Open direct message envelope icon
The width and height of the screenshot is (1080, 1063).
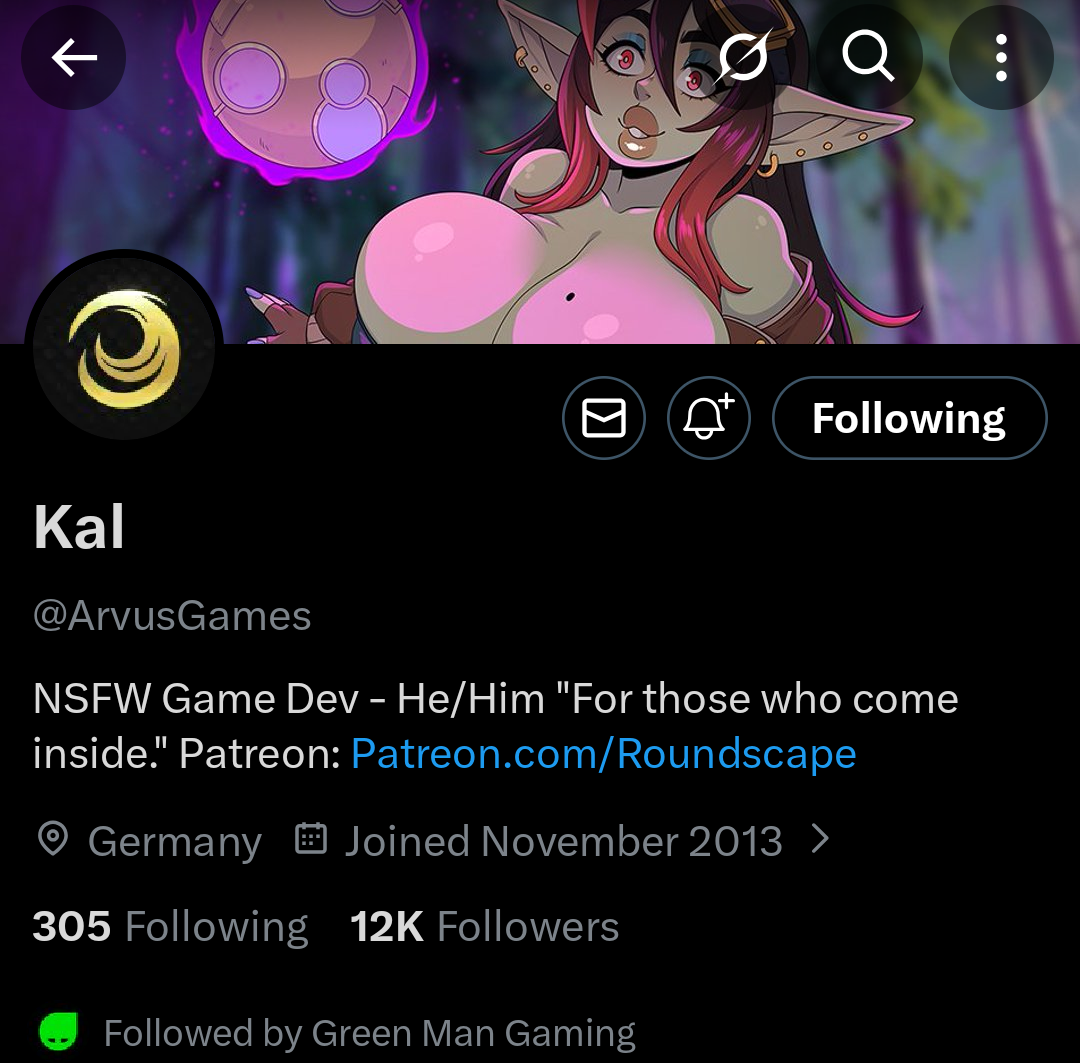click(x=604, y=417)
